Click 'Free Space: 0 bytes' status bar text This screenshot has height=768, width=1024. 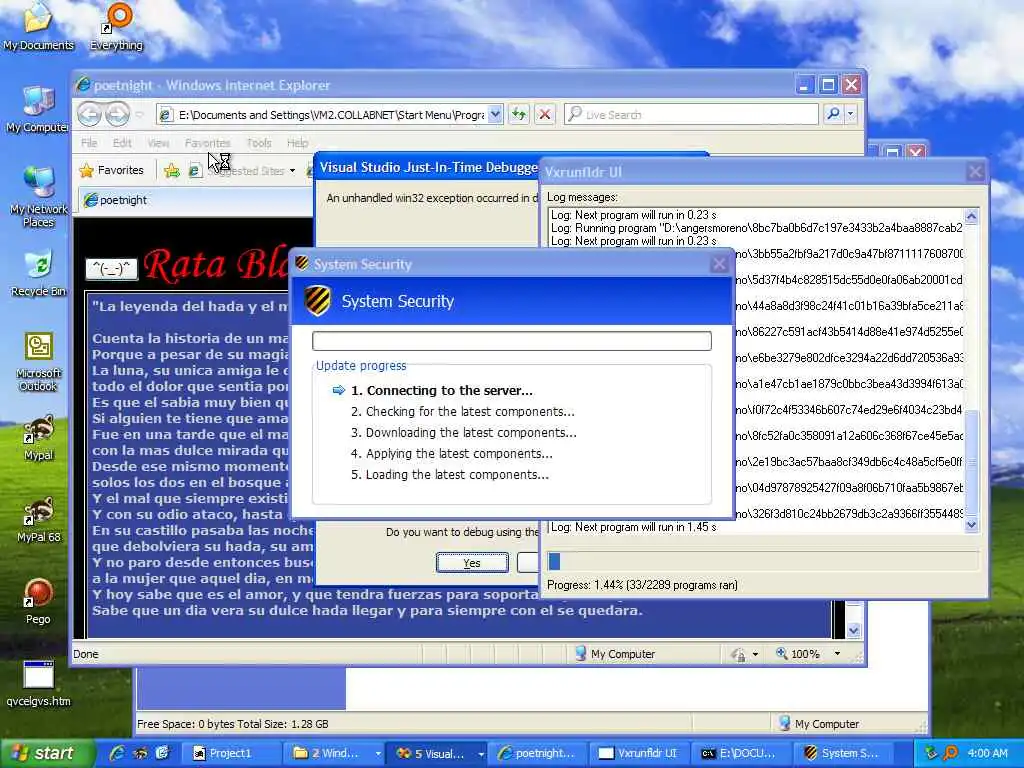[232, 724]
